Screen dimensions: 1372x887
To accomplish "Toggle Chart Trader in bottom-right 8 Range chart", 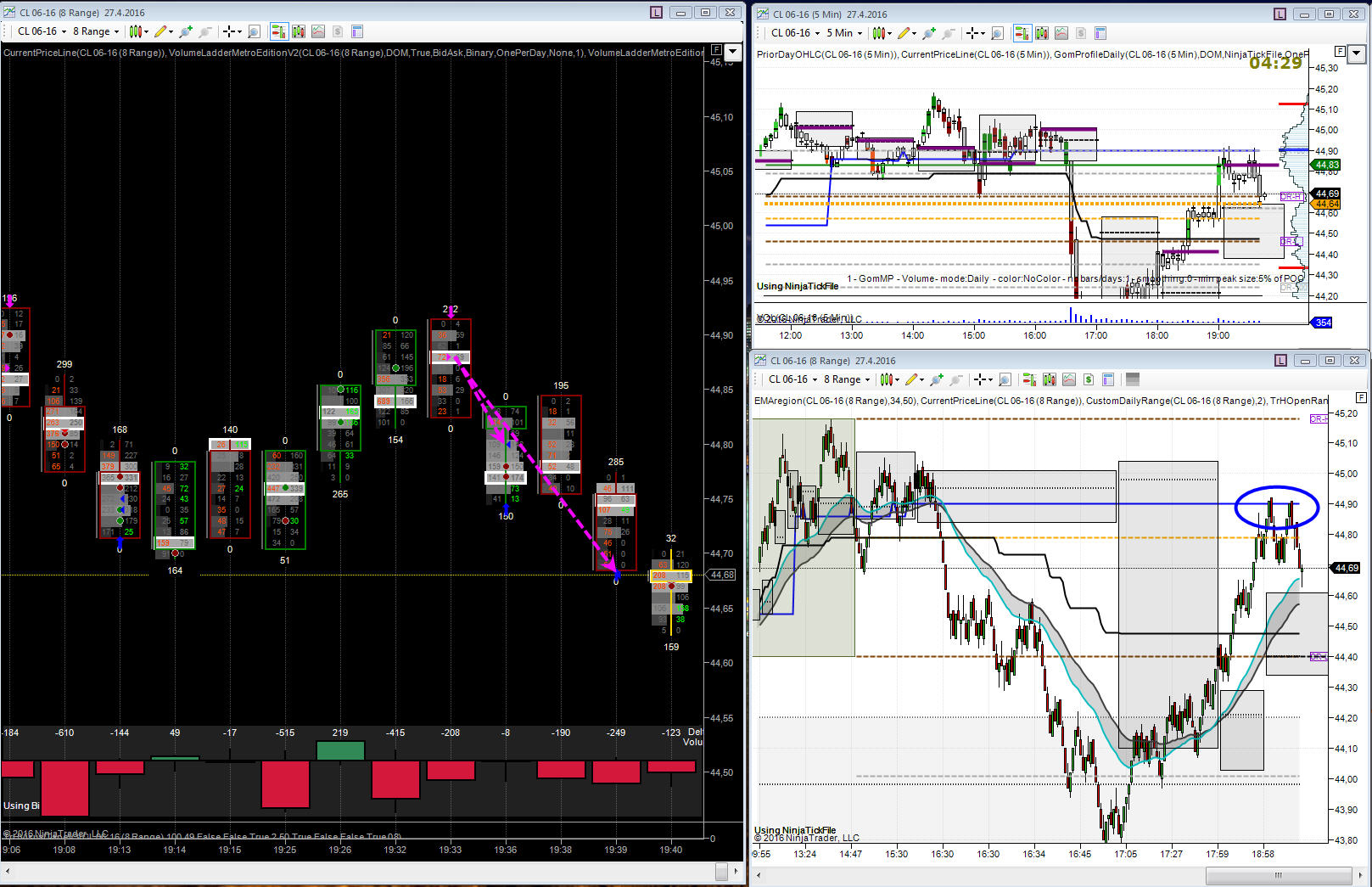I will (x=1030, y=379).
